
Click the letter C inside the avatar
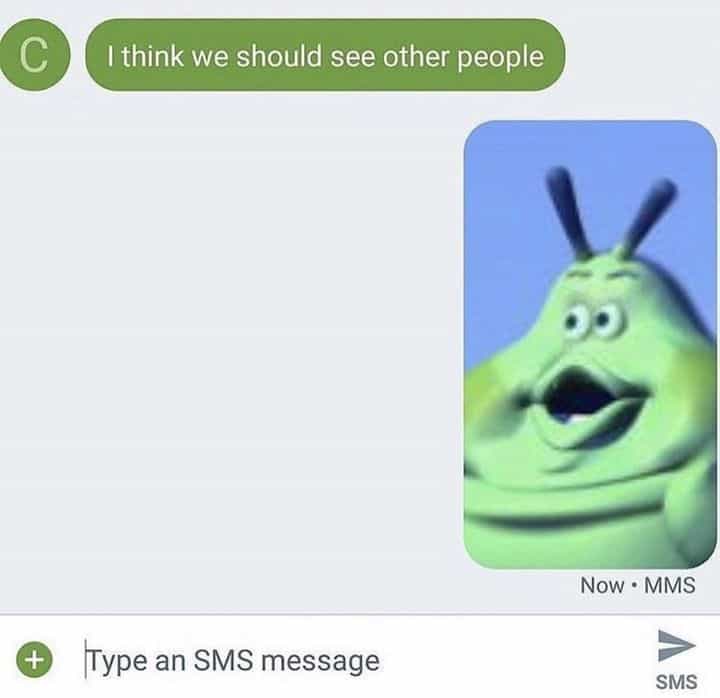(x=34, y=55)
